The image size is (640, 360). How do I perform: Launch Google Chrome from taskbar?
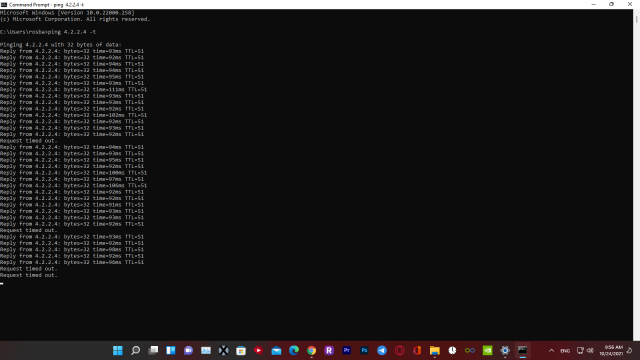311,350
